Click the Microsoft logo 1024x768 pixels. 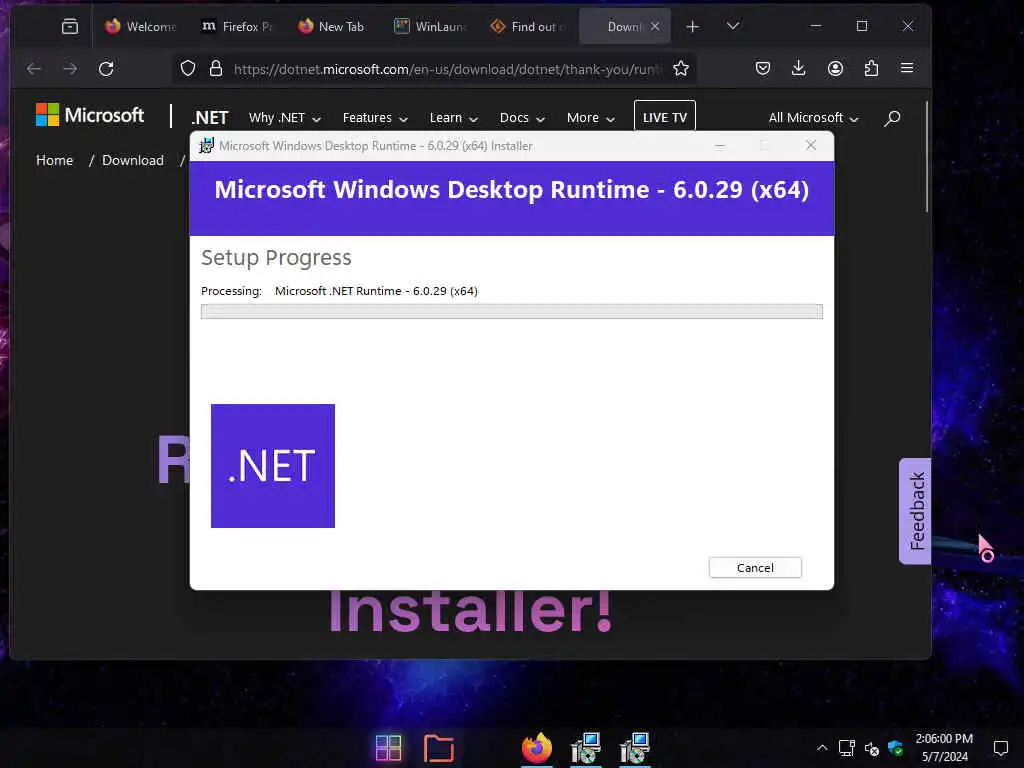pos(90,115)
